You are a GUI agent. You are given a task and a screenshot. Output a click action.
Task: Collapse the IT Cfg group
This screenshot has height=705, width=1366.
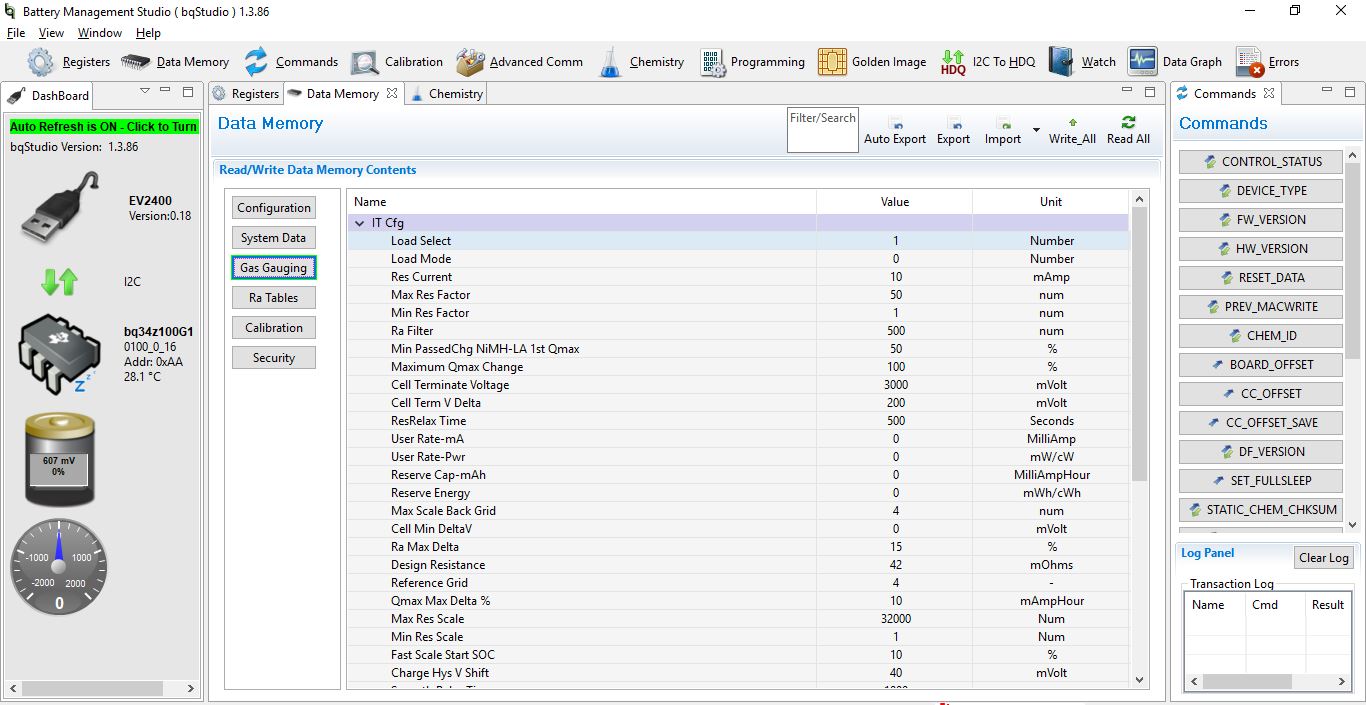[360, 223]
